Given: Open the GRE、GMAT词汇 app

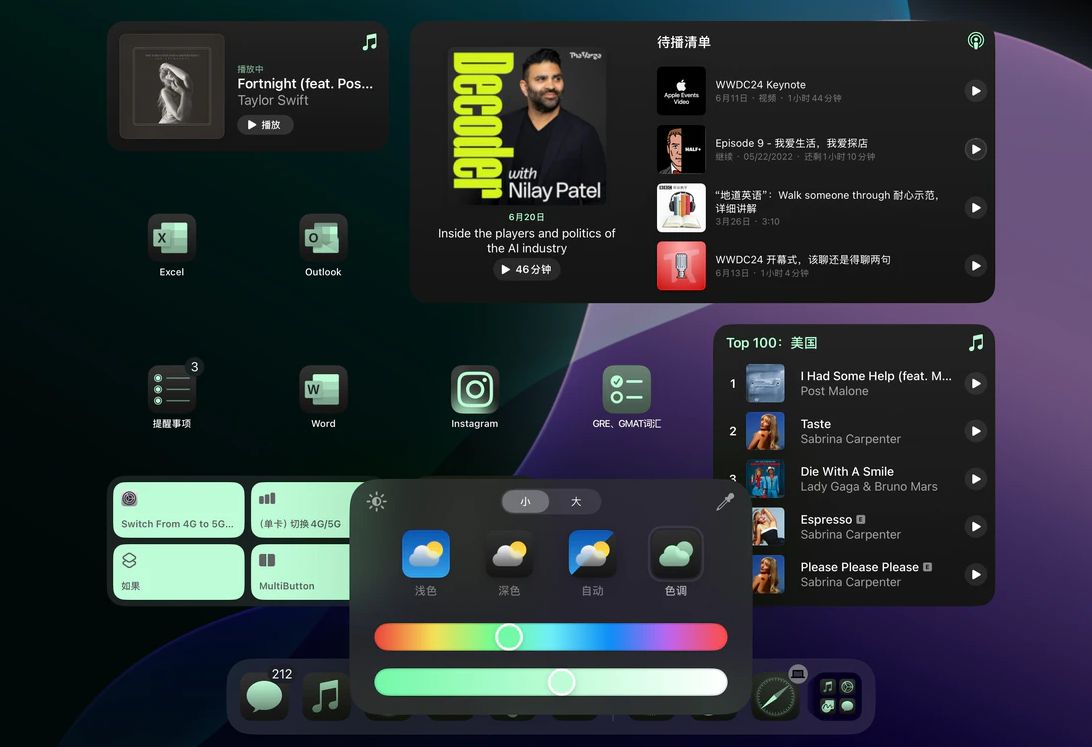Looking at the screenshot, I should 627,390.
